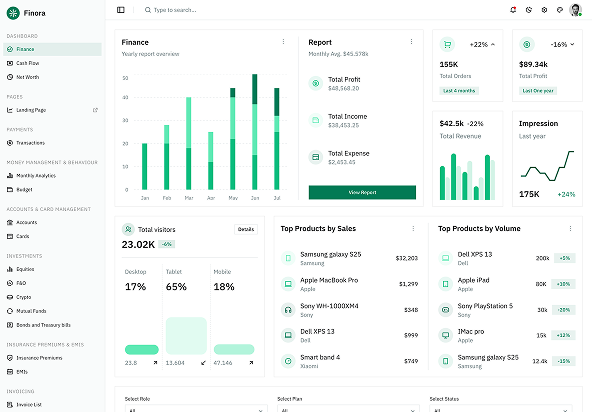Image resolution: width=592 pixels, height=412 pixels.
Task: Toggle the sidebar collapse icon
Action: [x=121, y=10]
